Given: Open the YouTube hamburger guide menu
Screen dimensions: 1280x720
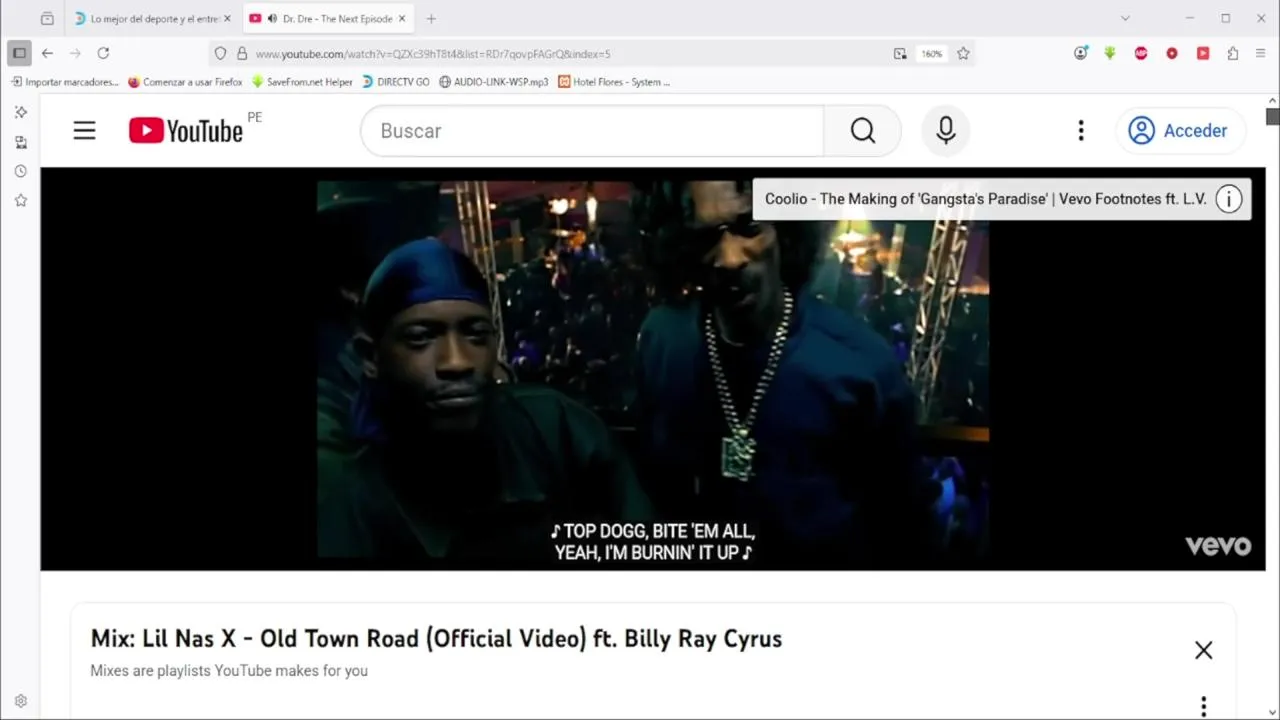Looking at the screenshot, I should 84,131.
